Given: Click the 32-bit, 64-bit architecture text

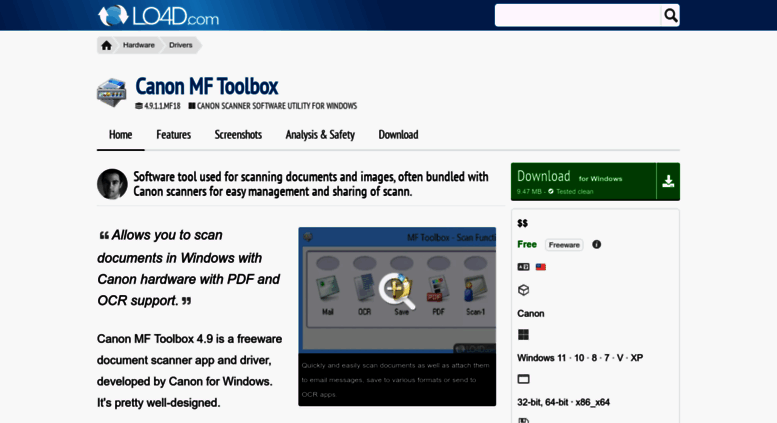Looking at the screenshot, I should 563,402.
